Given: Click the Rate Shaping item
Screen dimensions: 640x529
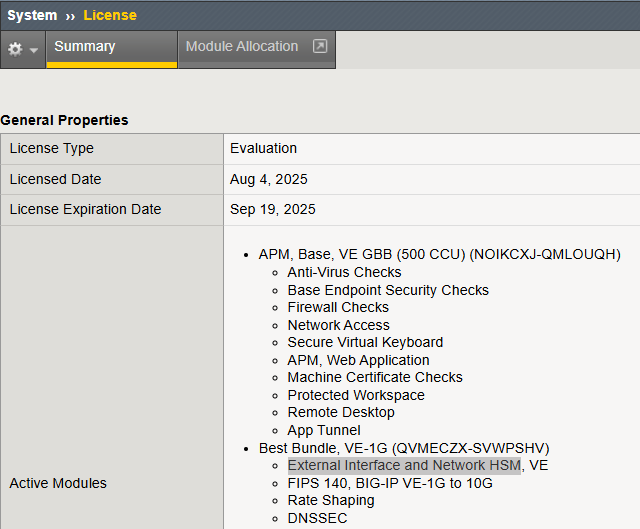Looking at the screenshot, I should click(331, 500).
